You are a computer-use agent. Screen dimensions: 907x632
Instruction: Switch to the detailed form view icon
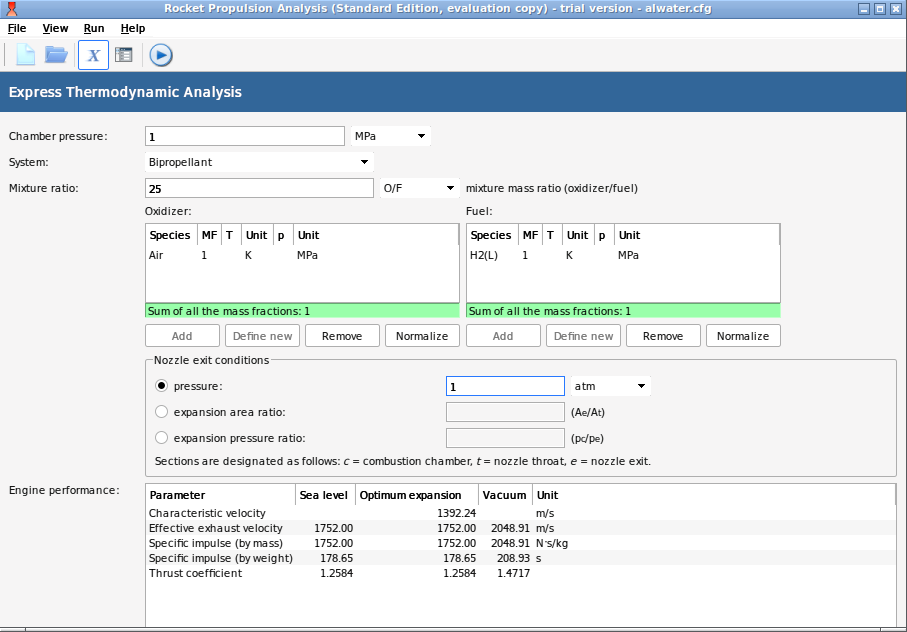pos(124,55)
